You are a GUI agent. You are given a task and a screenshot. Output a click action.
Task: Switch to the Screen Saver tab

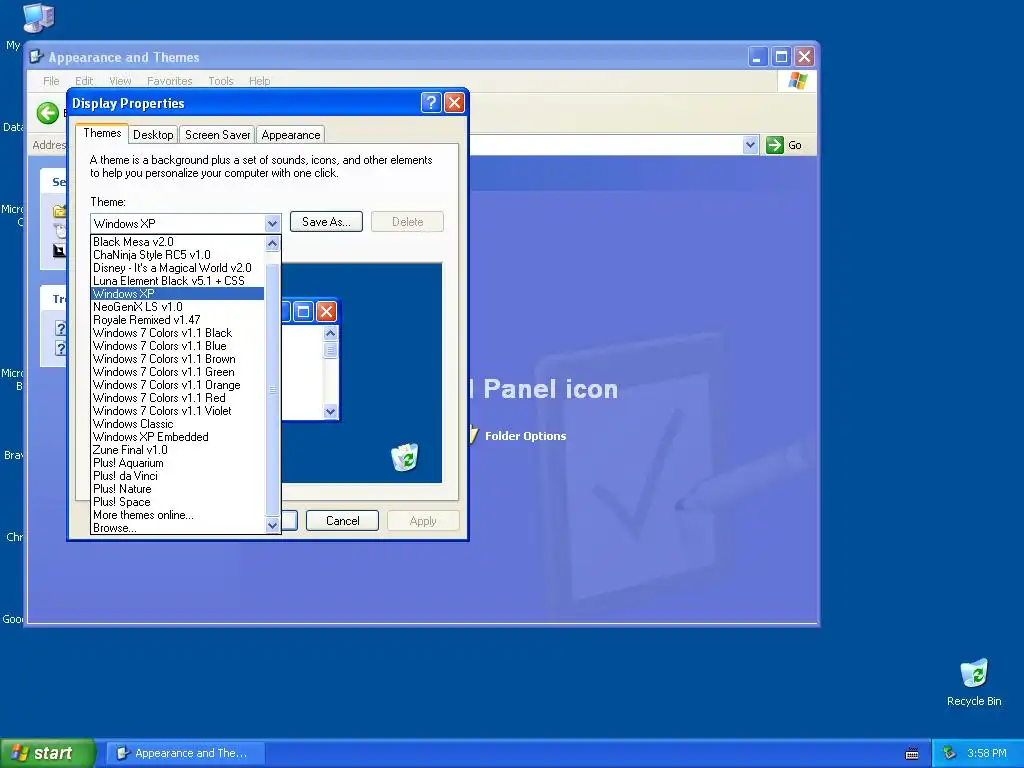coord(217,135)
